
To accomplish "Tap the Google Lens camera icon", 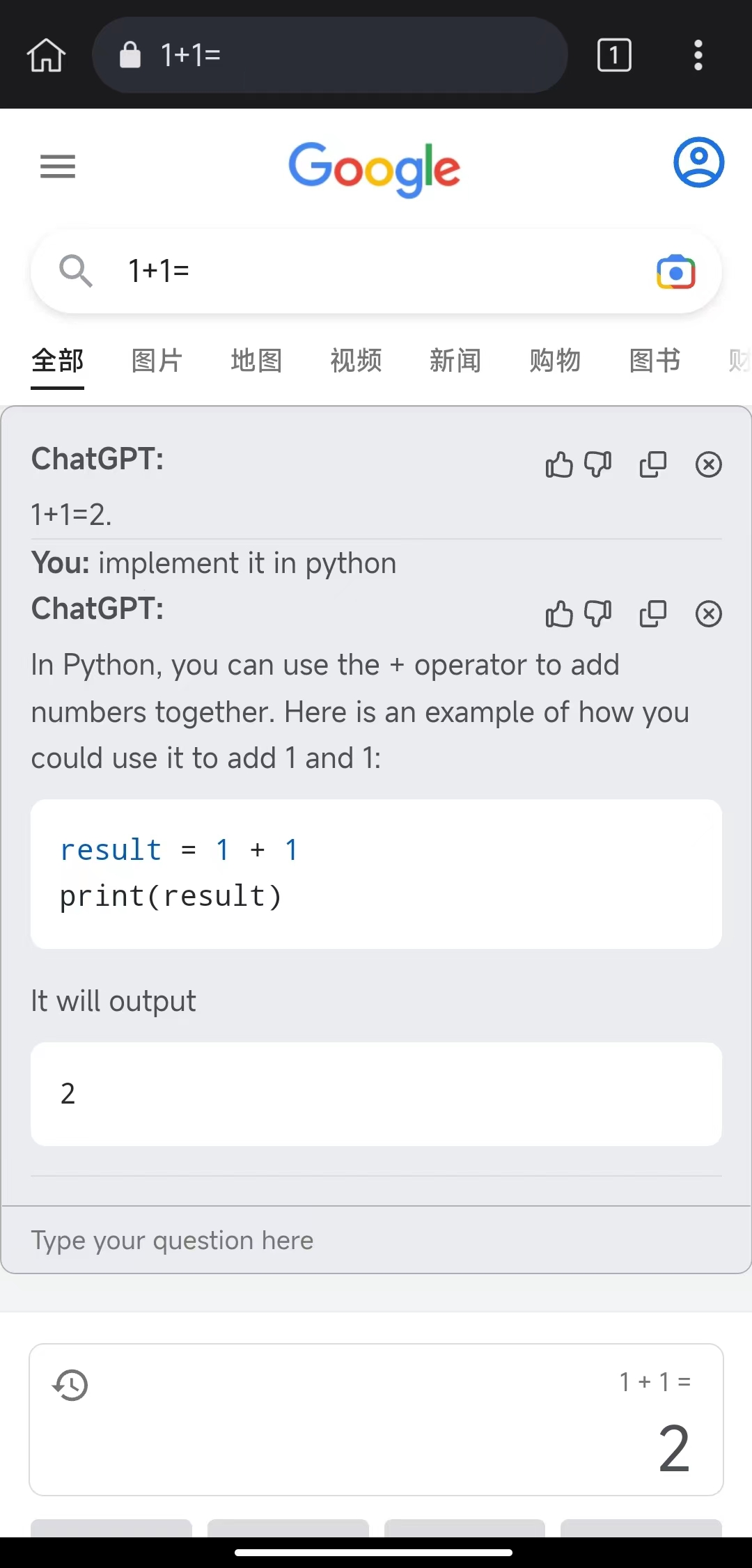I will click(675, 272).
